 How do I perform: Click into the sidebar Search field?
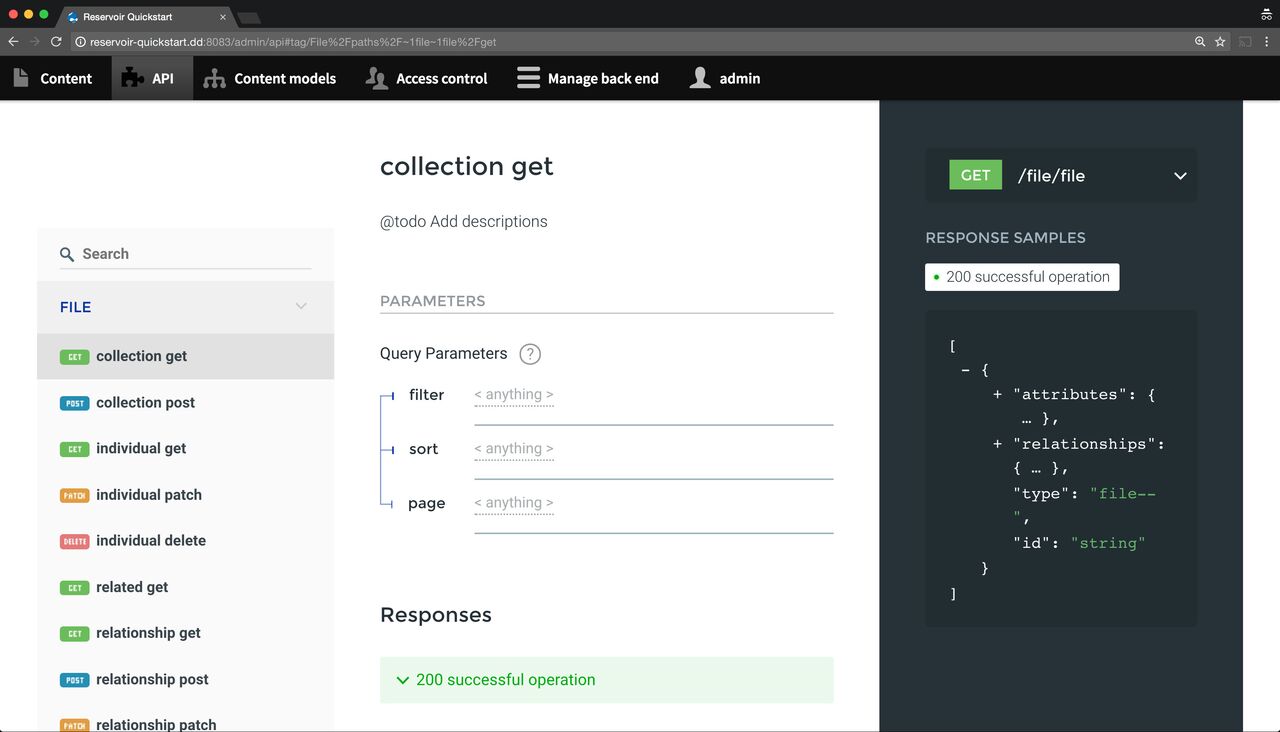[180, 254]
